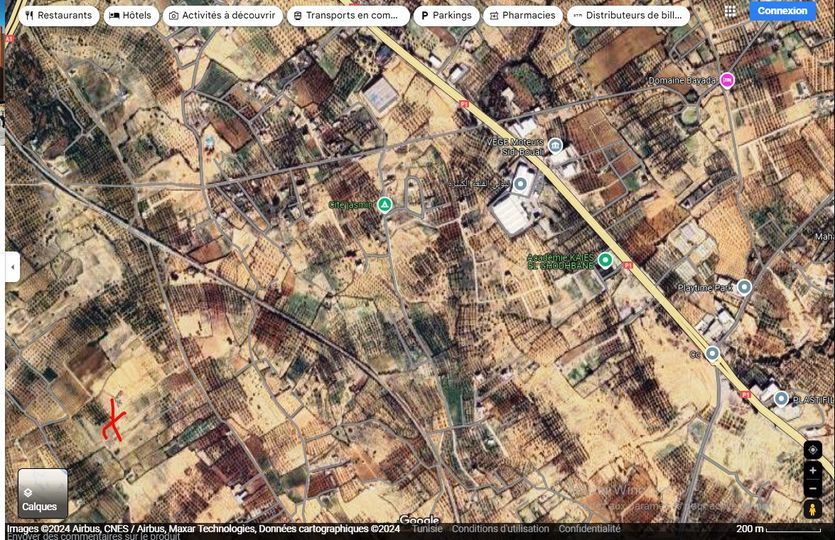835x540 pixels.
Task: Select the Hôtels category chip
Action: coord(131,16)
